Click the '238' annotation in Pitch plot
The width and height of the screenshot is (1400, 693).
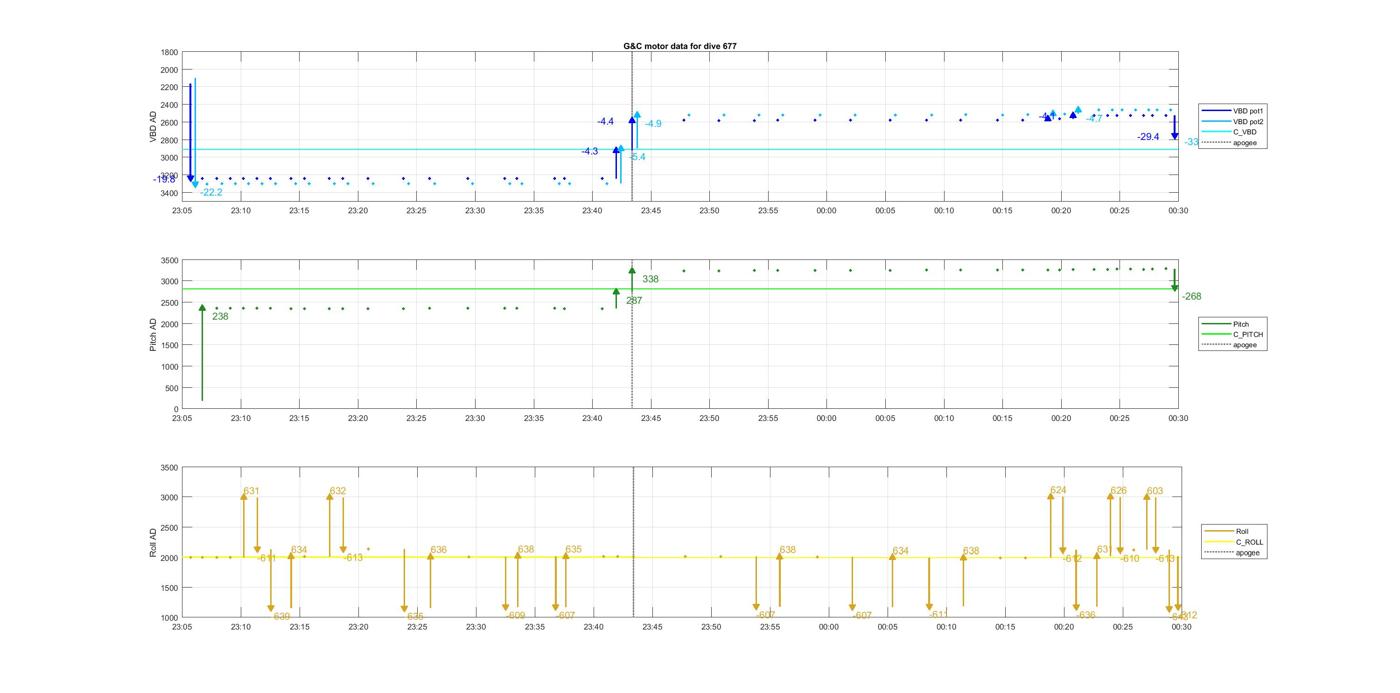point(220,316)
